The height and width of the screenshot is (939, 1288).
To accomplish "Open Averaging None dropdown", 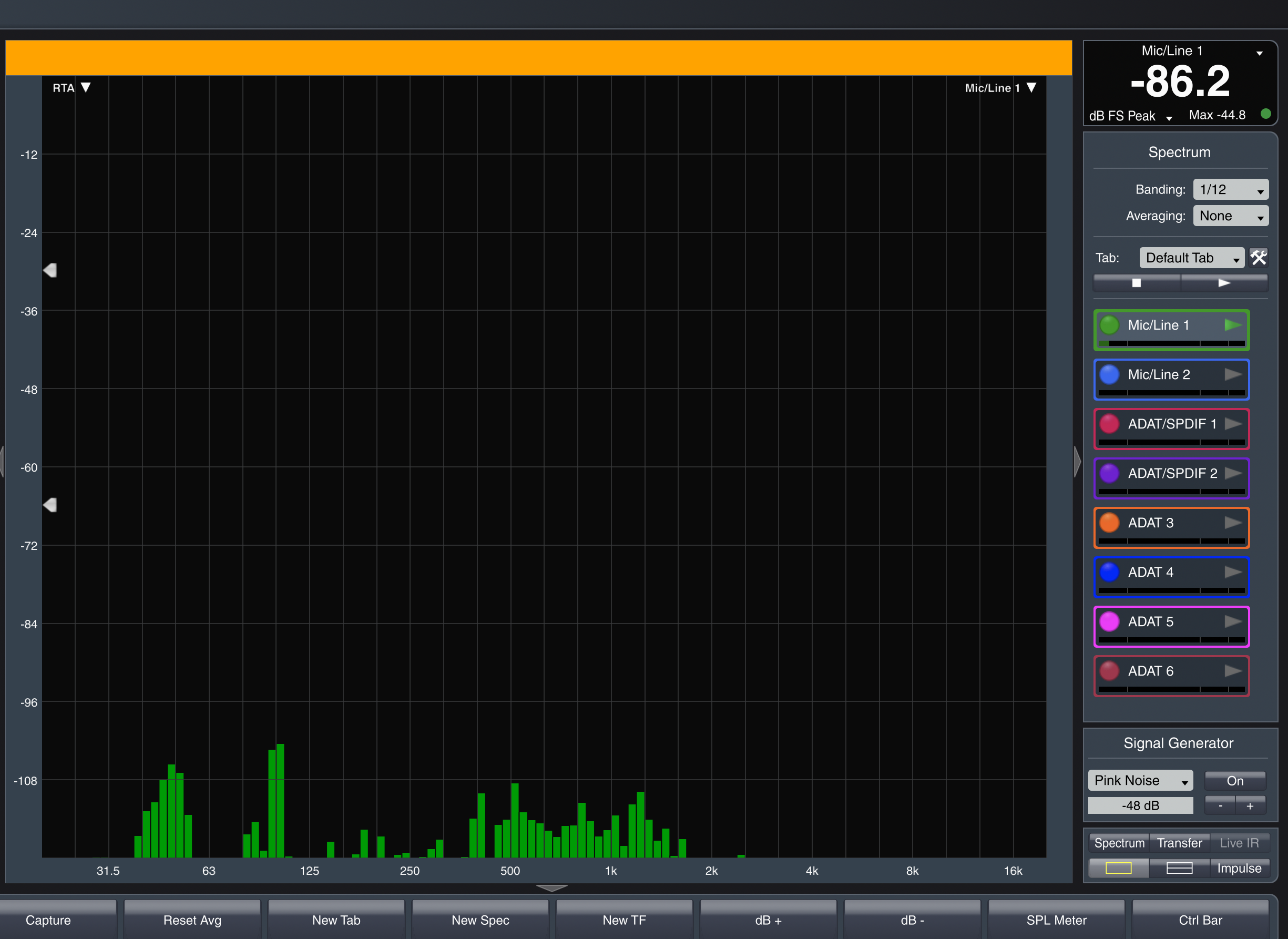I will (1230, 216).
